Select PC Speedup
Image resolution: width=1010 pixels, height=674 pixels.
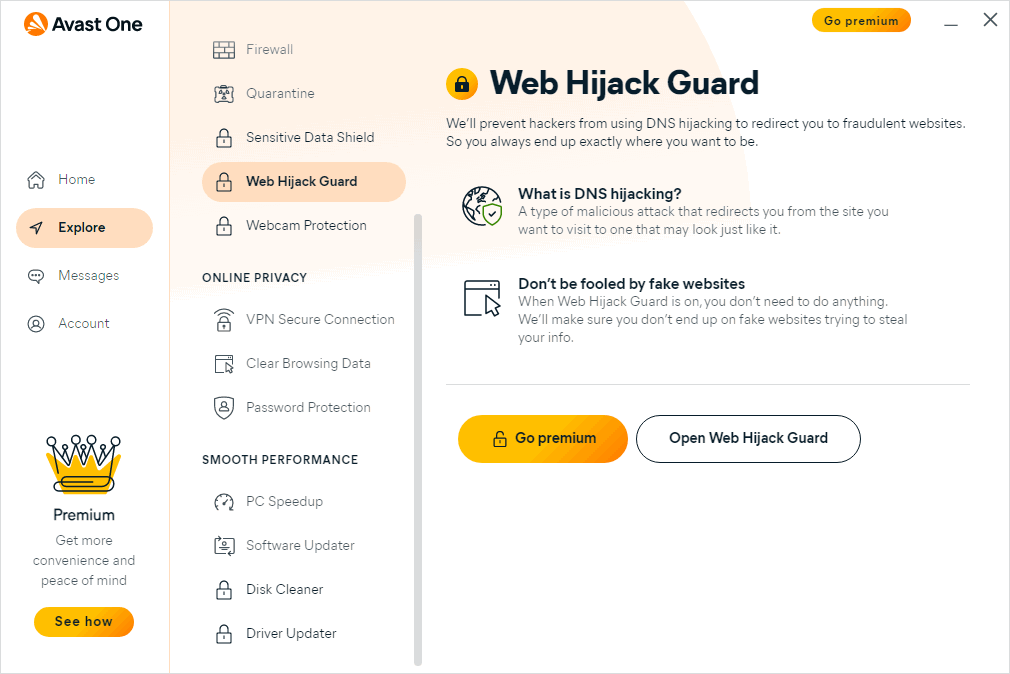(304, 501)
